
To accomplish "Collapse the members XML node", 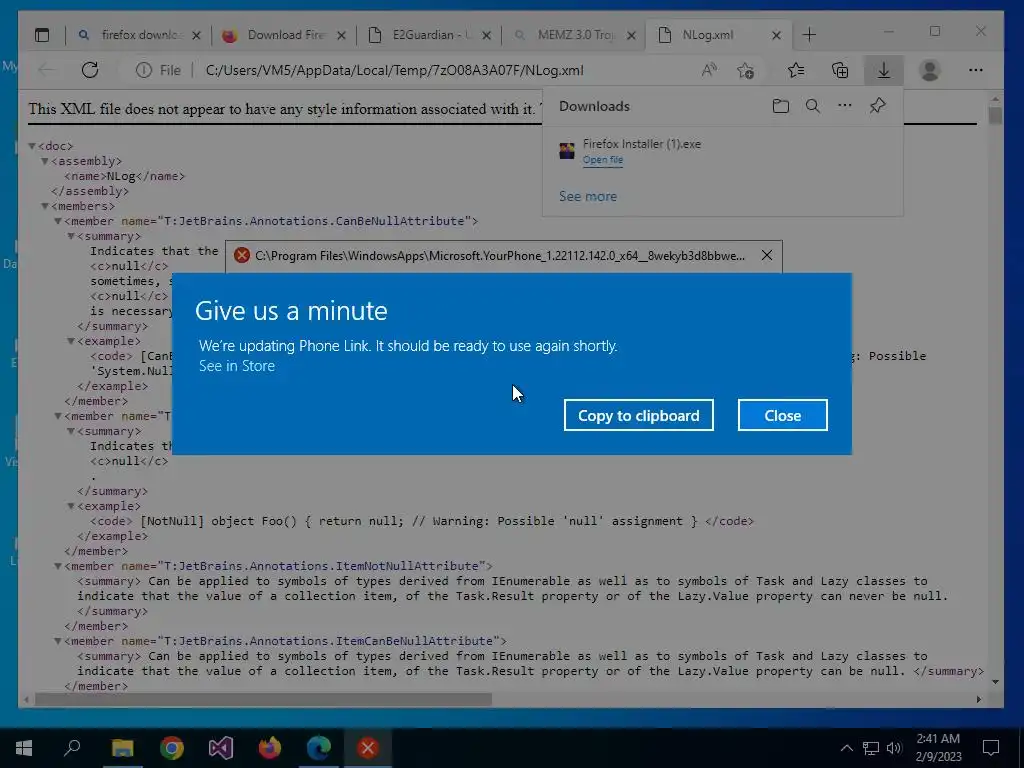I will tap(45, 206).
